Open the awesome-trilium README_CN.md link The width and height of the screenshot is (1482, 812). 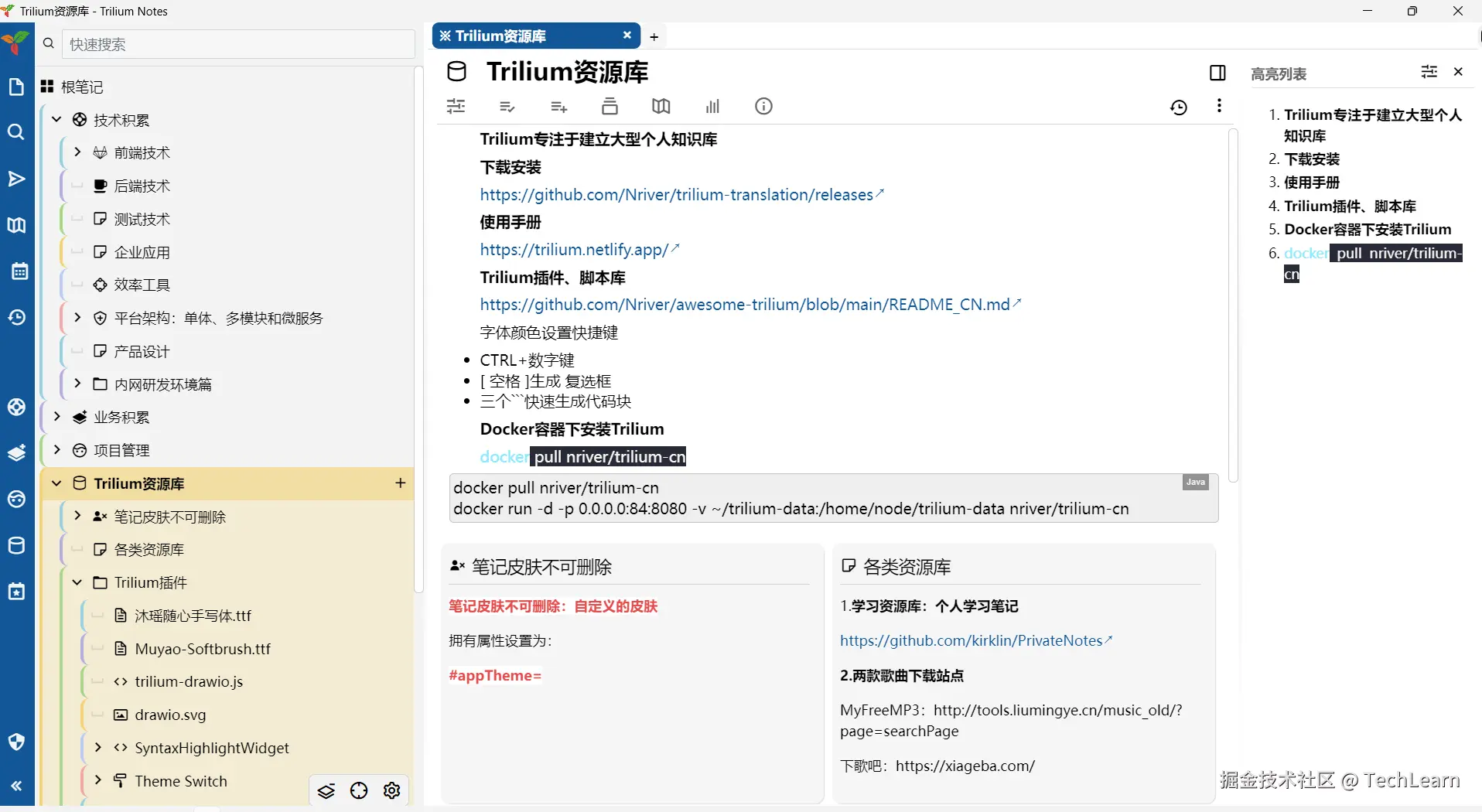pos(745,305)
